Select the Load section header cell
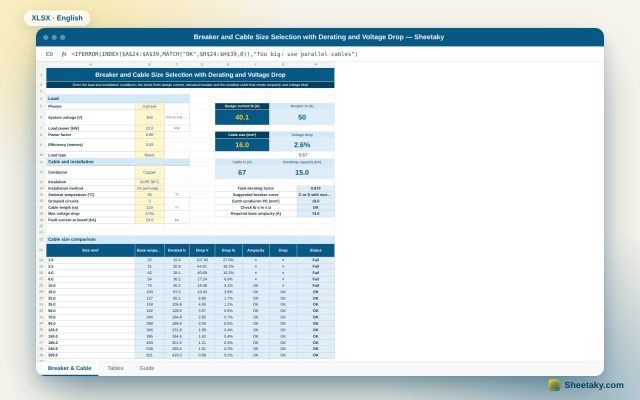The image size is (640, 400). (118, 98)
